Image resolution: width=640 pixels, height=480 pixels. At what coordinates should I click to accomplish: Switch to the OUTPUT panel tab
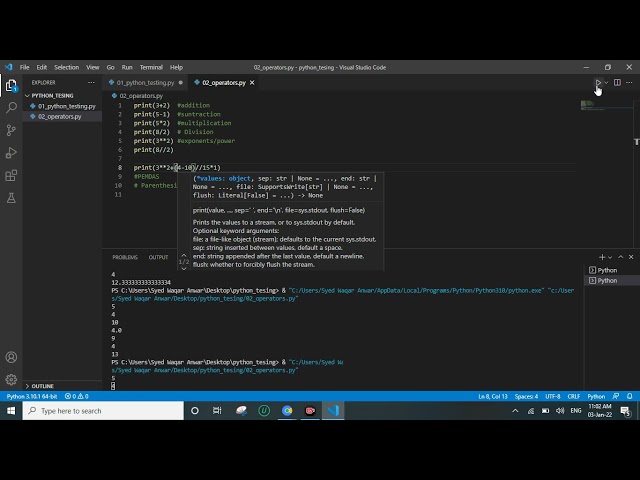coord(158,257)
